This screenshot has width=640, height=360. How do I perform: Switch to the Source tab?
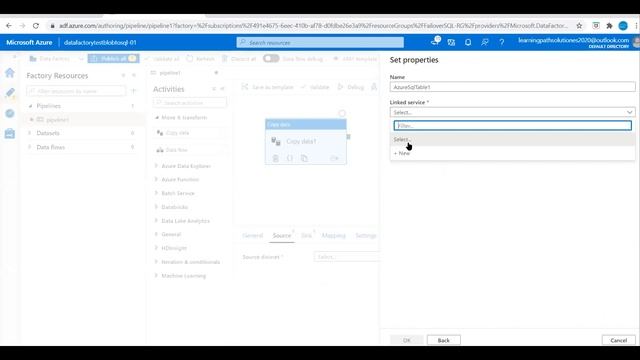click(x=282, y=236)
